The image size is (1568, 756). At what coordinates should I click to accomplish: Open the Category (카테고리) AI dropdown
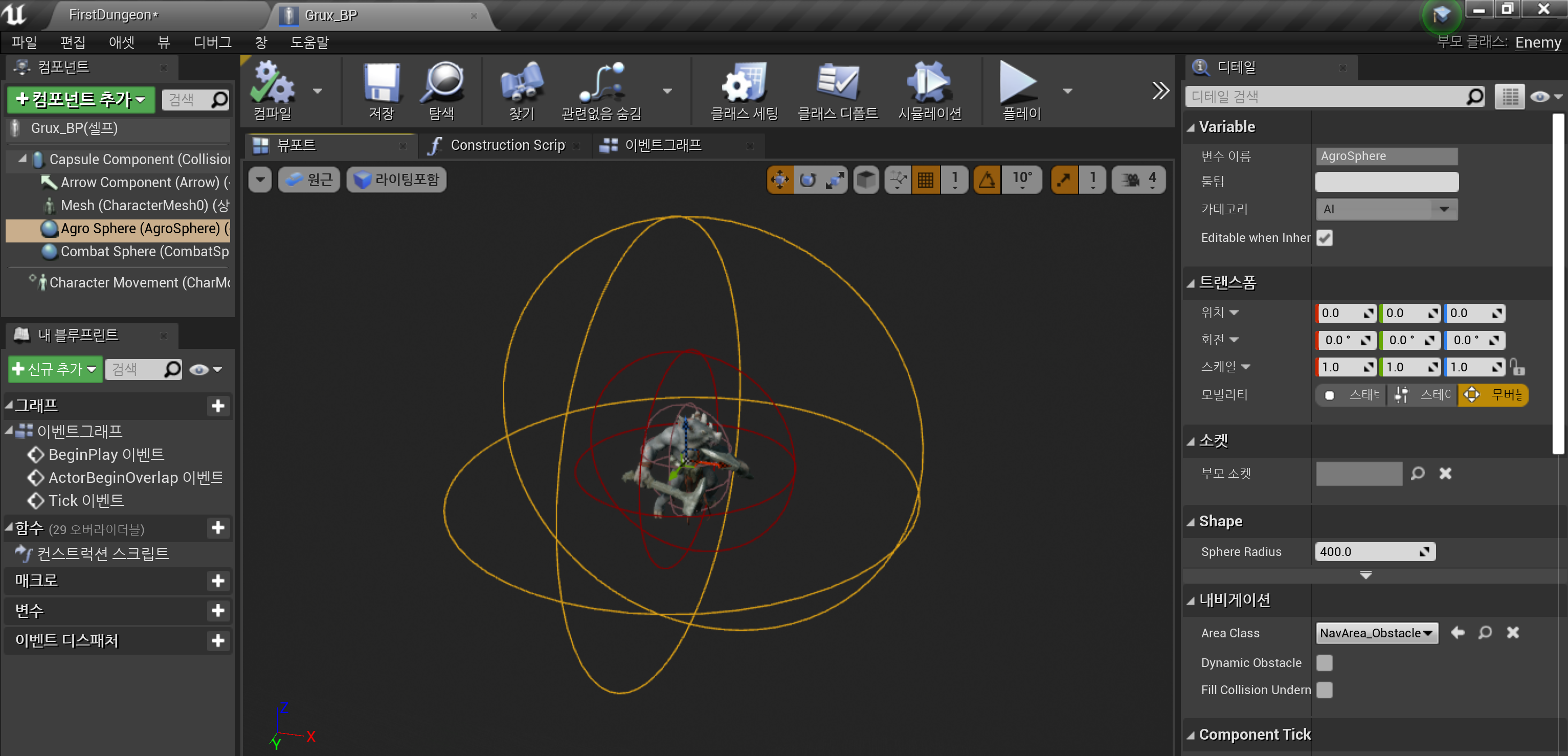(1386, 209)
